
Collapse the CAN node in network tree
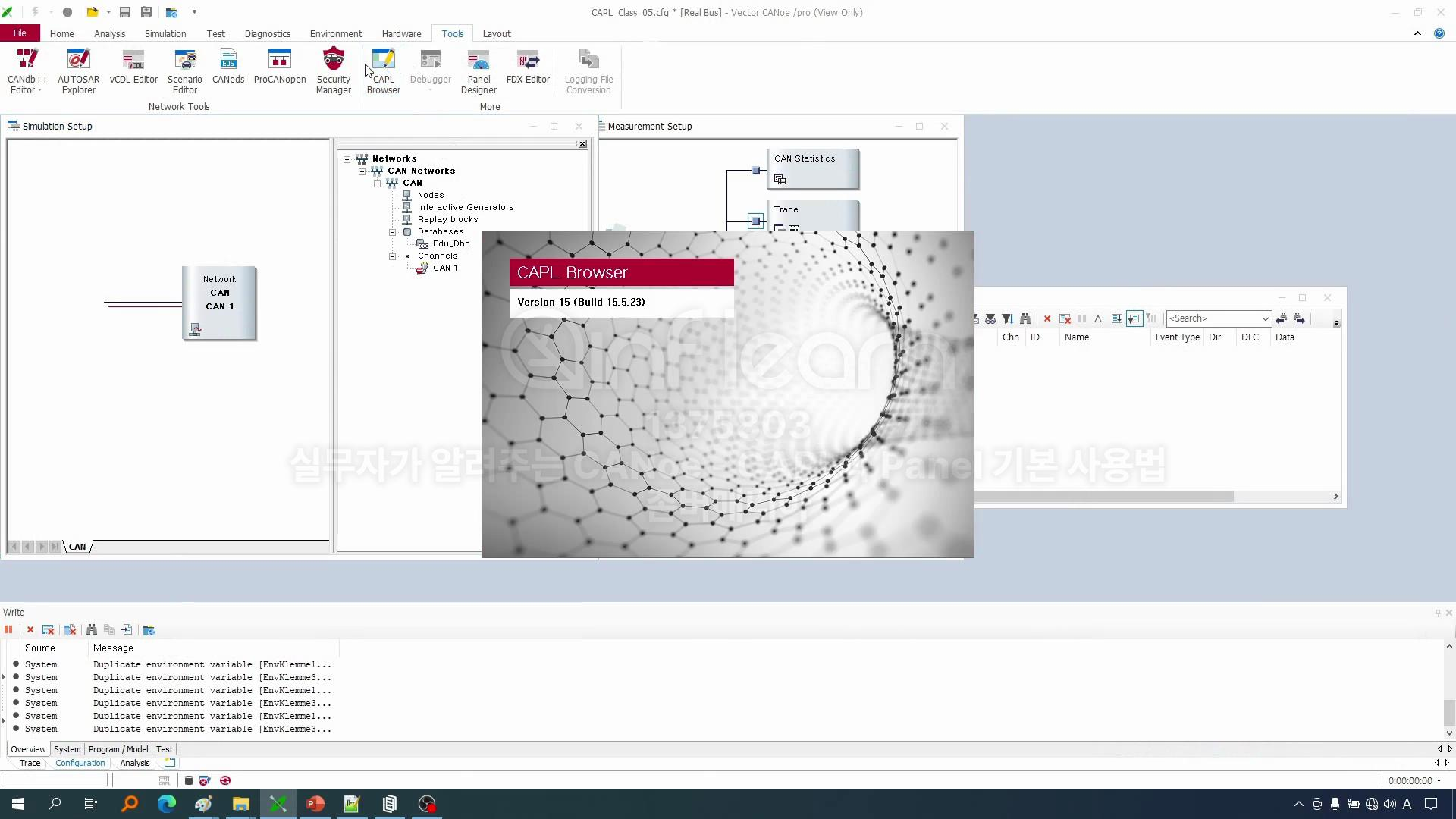pyautogui.click(x=377, y=184)
